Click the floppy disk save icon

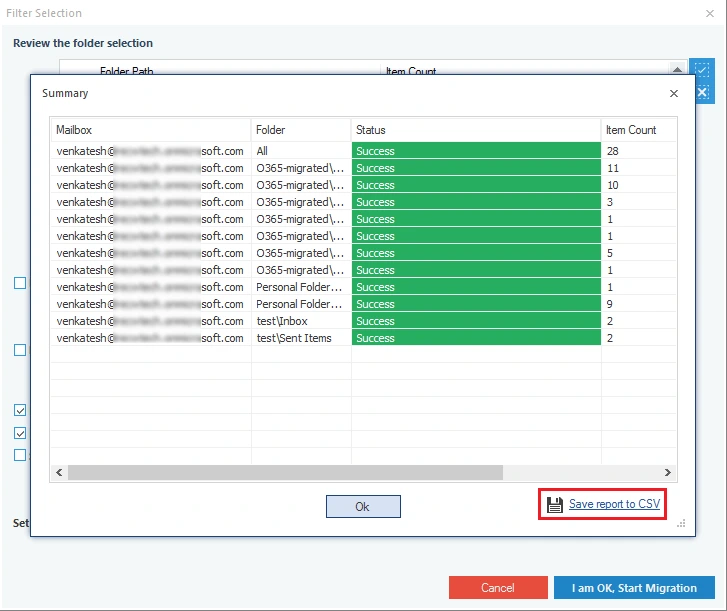coord(555,504)
